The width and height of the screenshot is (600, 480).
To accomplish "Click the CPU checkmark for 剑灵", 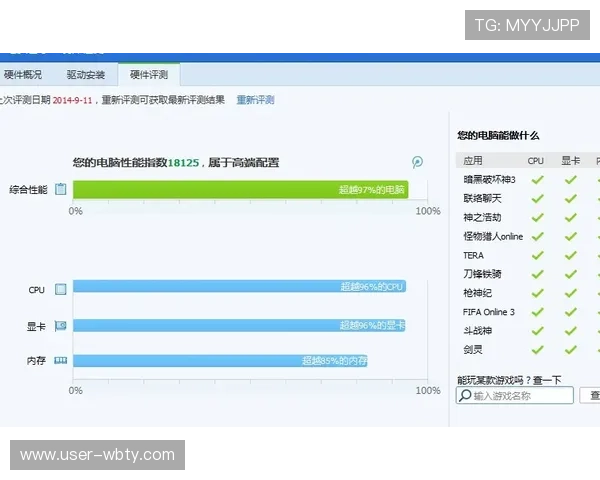I will pos(538,349).
